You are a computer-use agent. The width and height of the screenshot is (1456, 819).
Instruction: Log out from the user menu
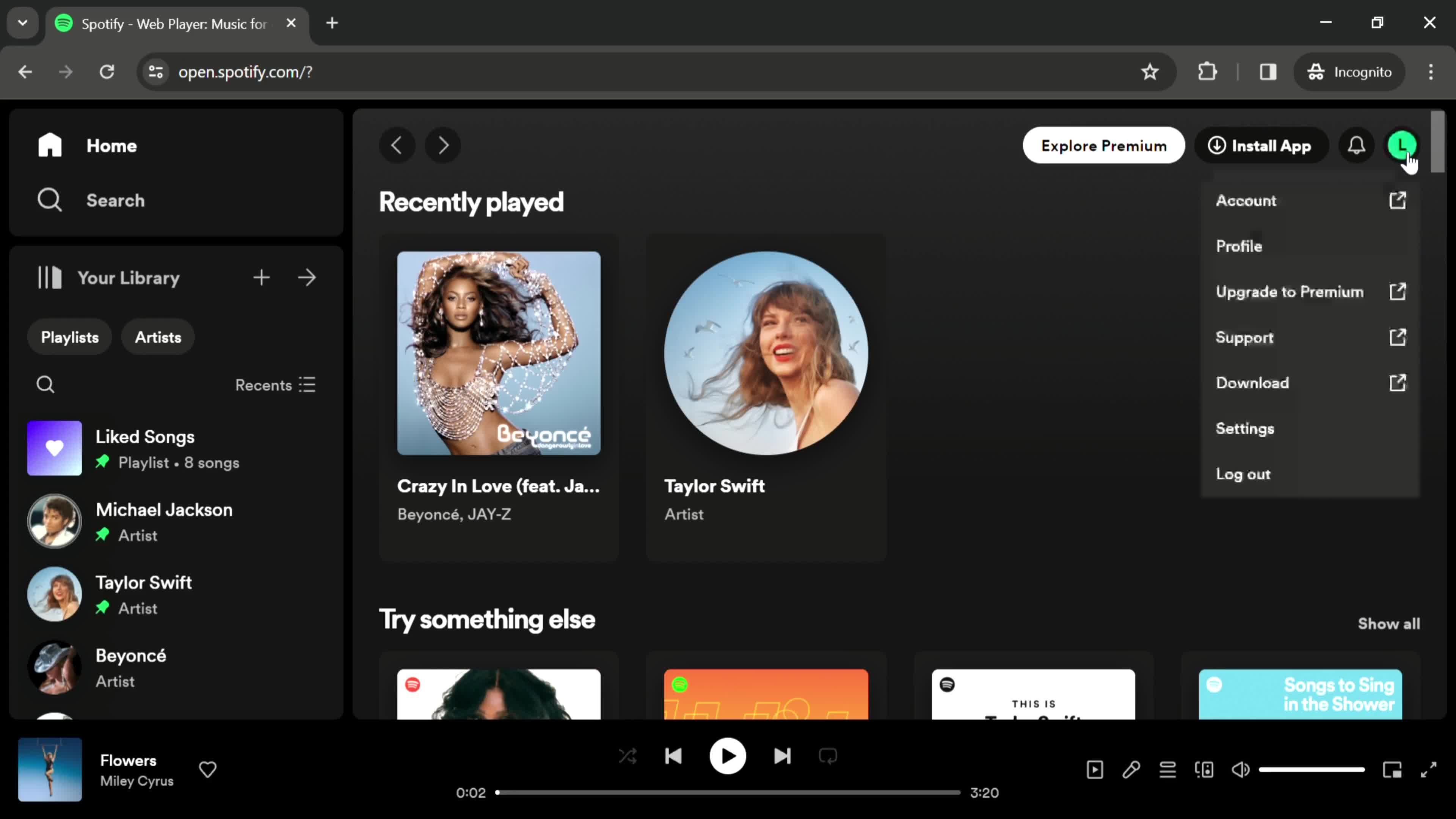(1310, 474)
